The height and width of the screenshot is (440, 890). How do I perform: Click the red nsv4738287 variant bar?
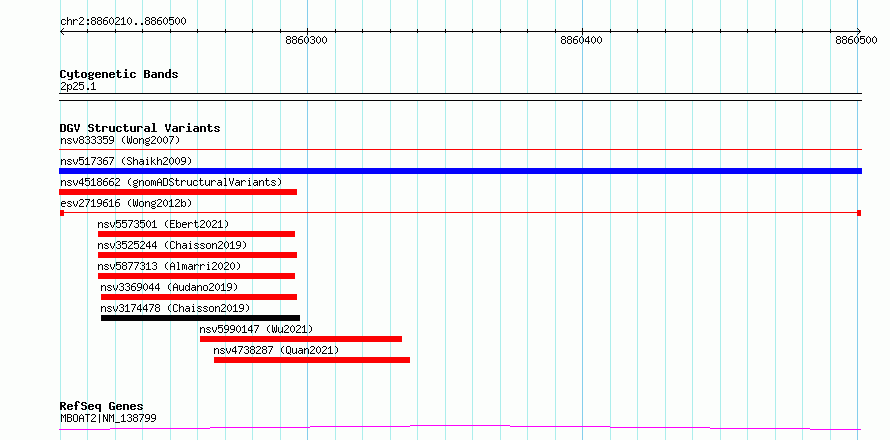tap(312, 360)
